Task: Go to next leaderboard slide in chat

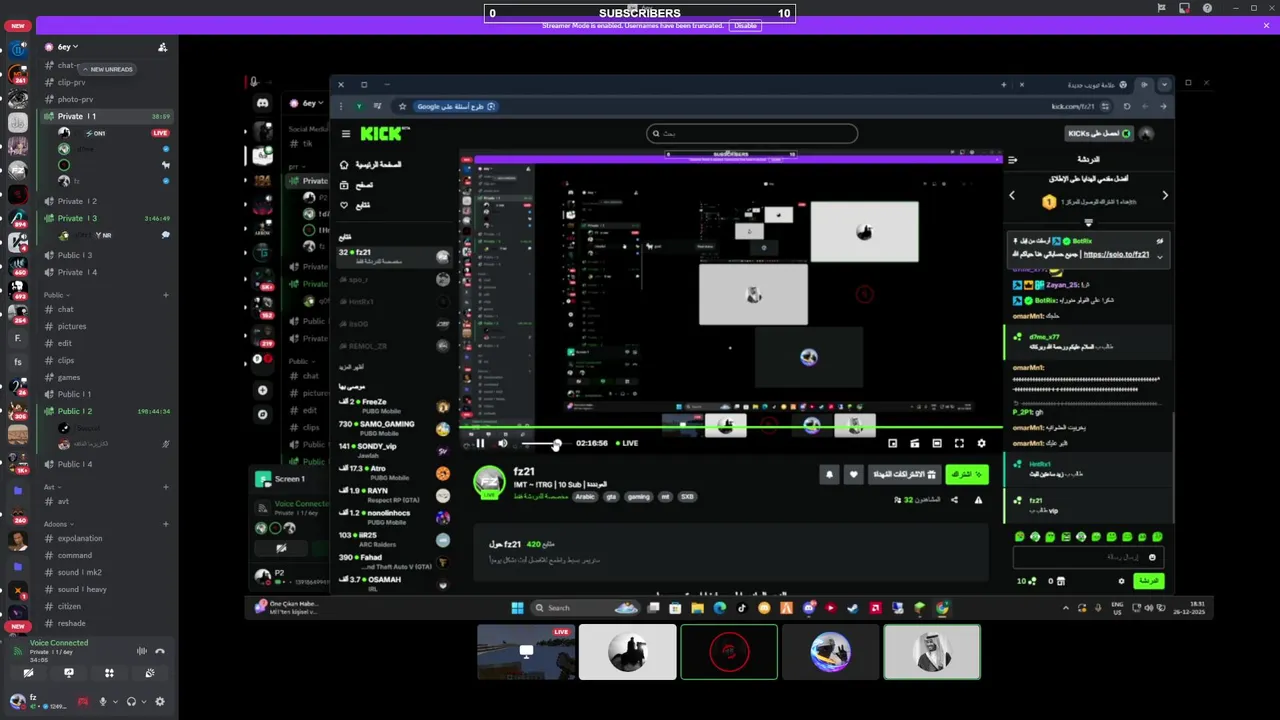Action: pyautogui.click(x=1165, y=196)
